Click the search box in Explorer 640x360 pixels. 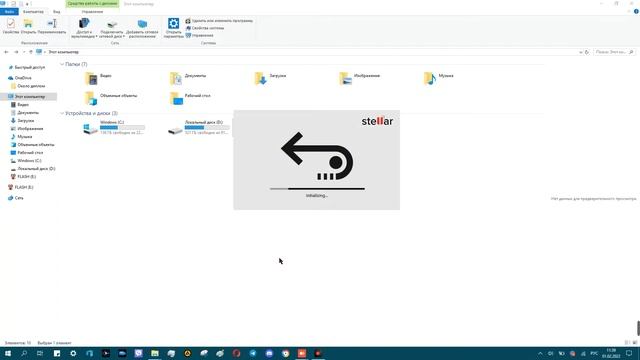tap(614, 52)
